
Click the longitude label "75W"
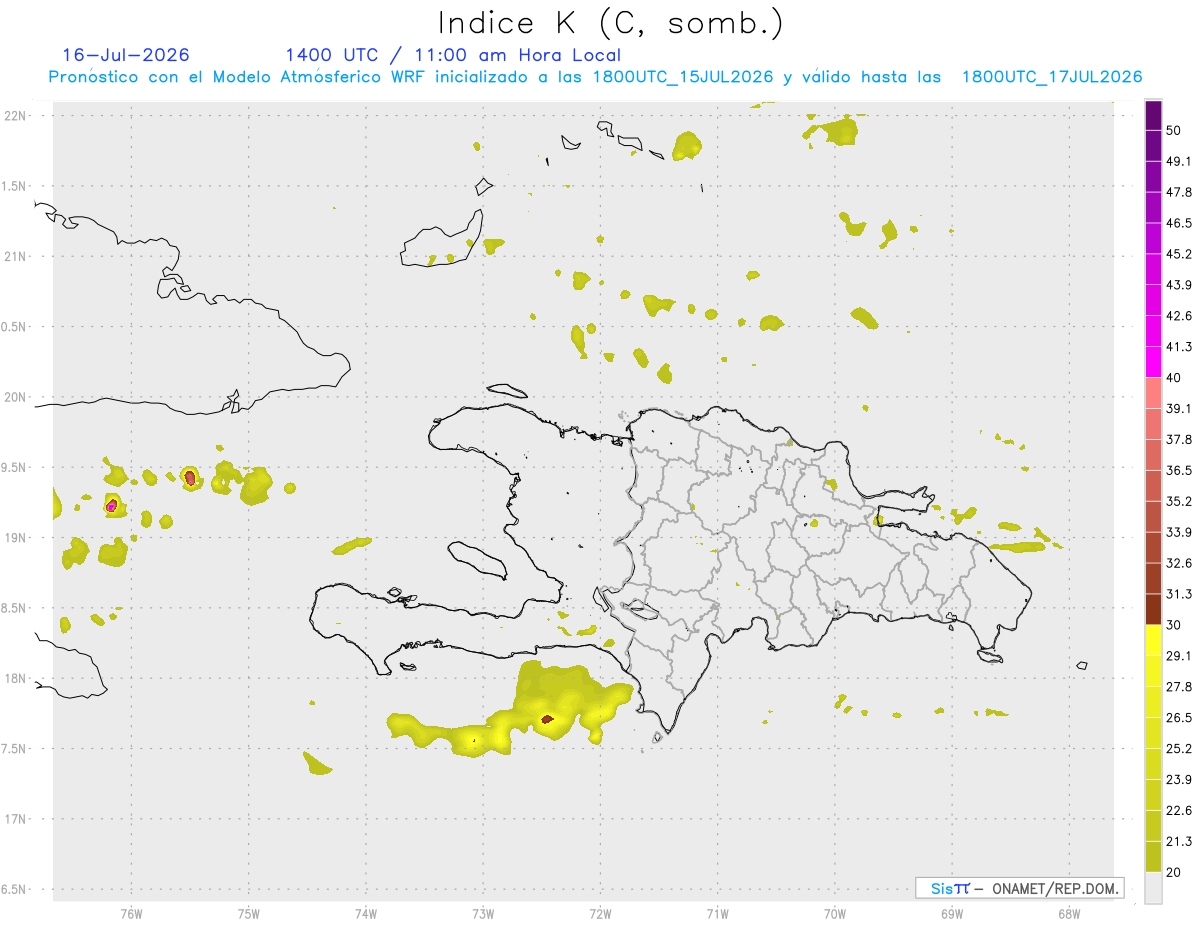(x=249, y=913)
